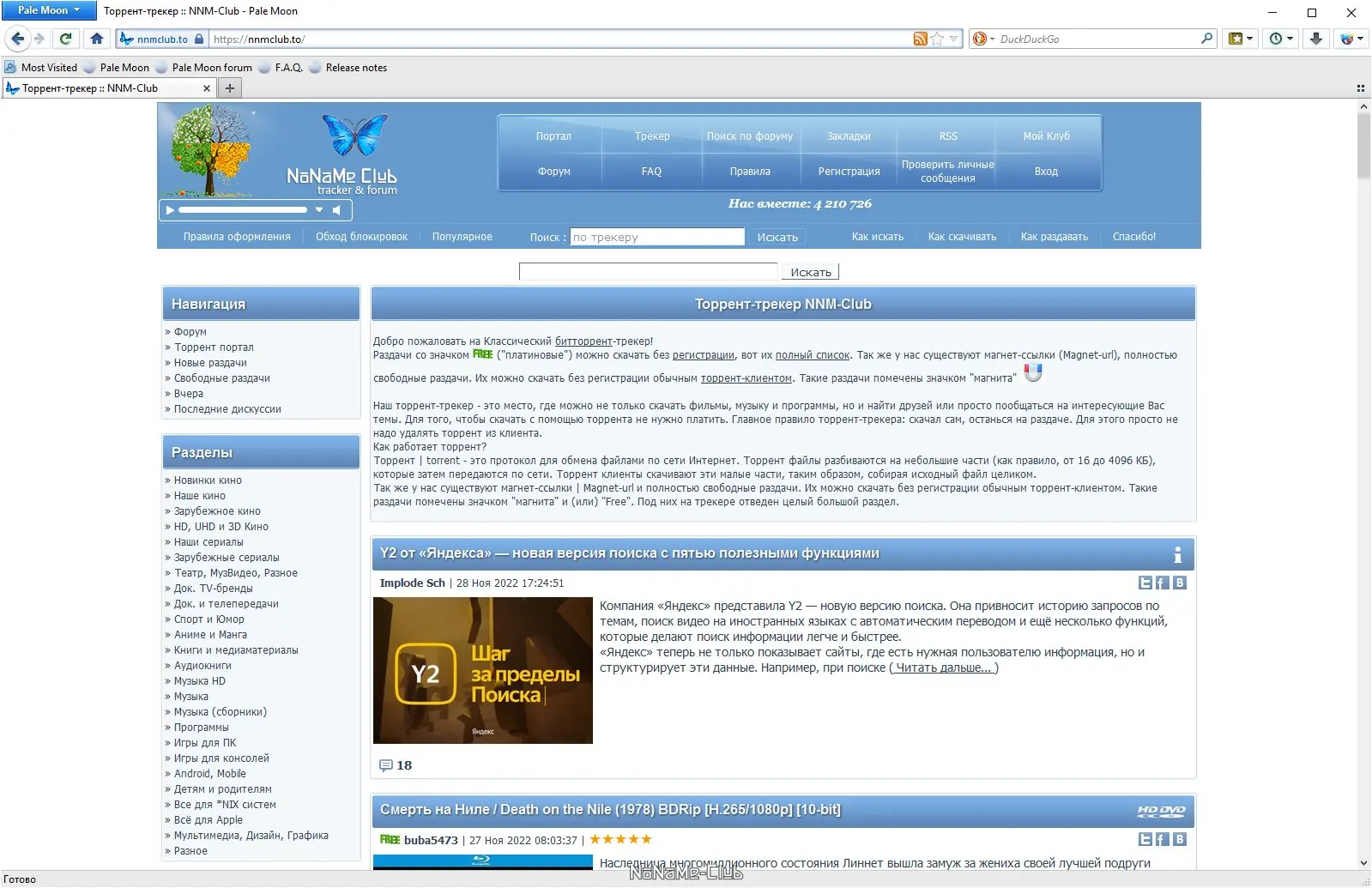1372x888 pixels.
Task: Open the colorful shield extension dropdown
Action: click(x=1351, y=39)
